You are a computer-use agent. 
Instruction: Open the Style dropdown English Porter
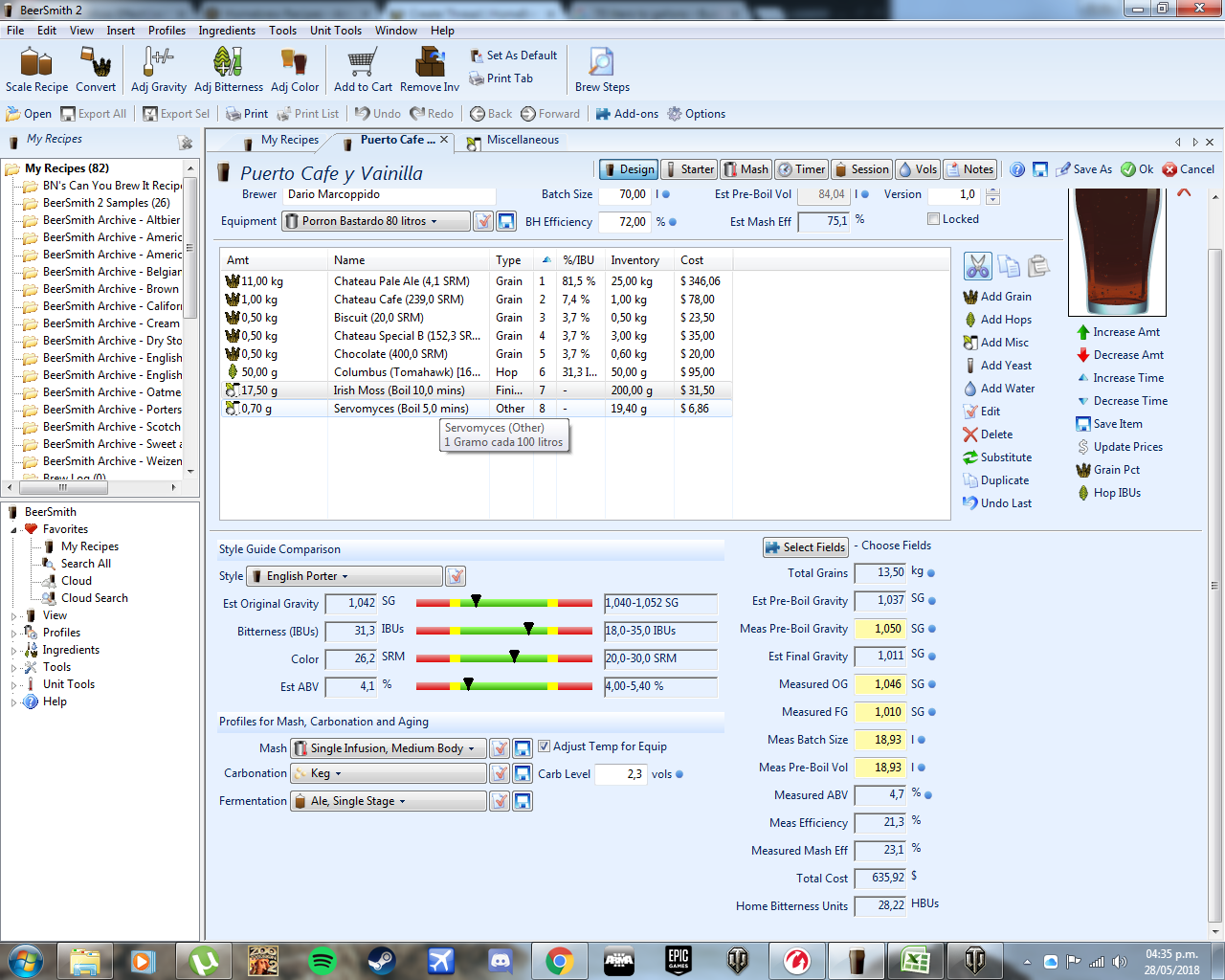tap(345, 576)
